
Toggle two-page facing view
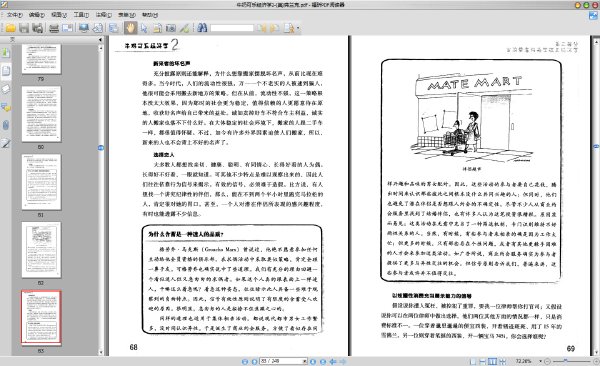(x=492, y=361)
